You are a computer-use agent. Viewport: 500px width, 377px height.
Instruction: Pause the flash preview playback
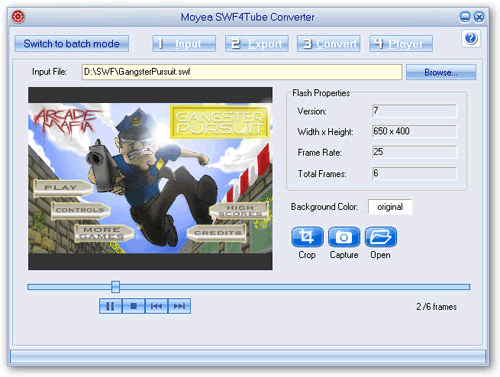pos(110,306)
